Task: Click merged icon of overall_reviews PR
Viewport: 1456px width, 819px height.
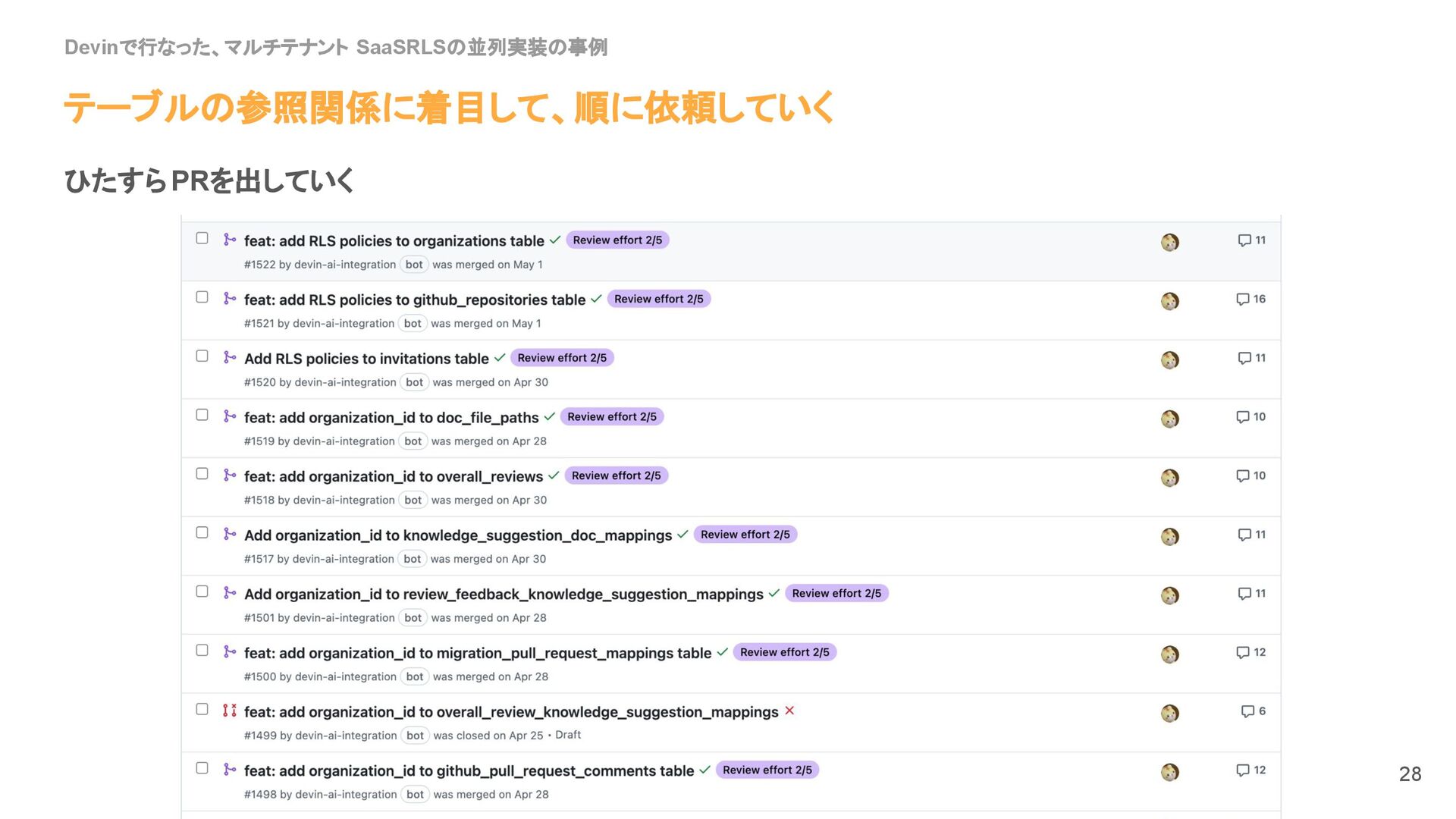Action: 230,475
